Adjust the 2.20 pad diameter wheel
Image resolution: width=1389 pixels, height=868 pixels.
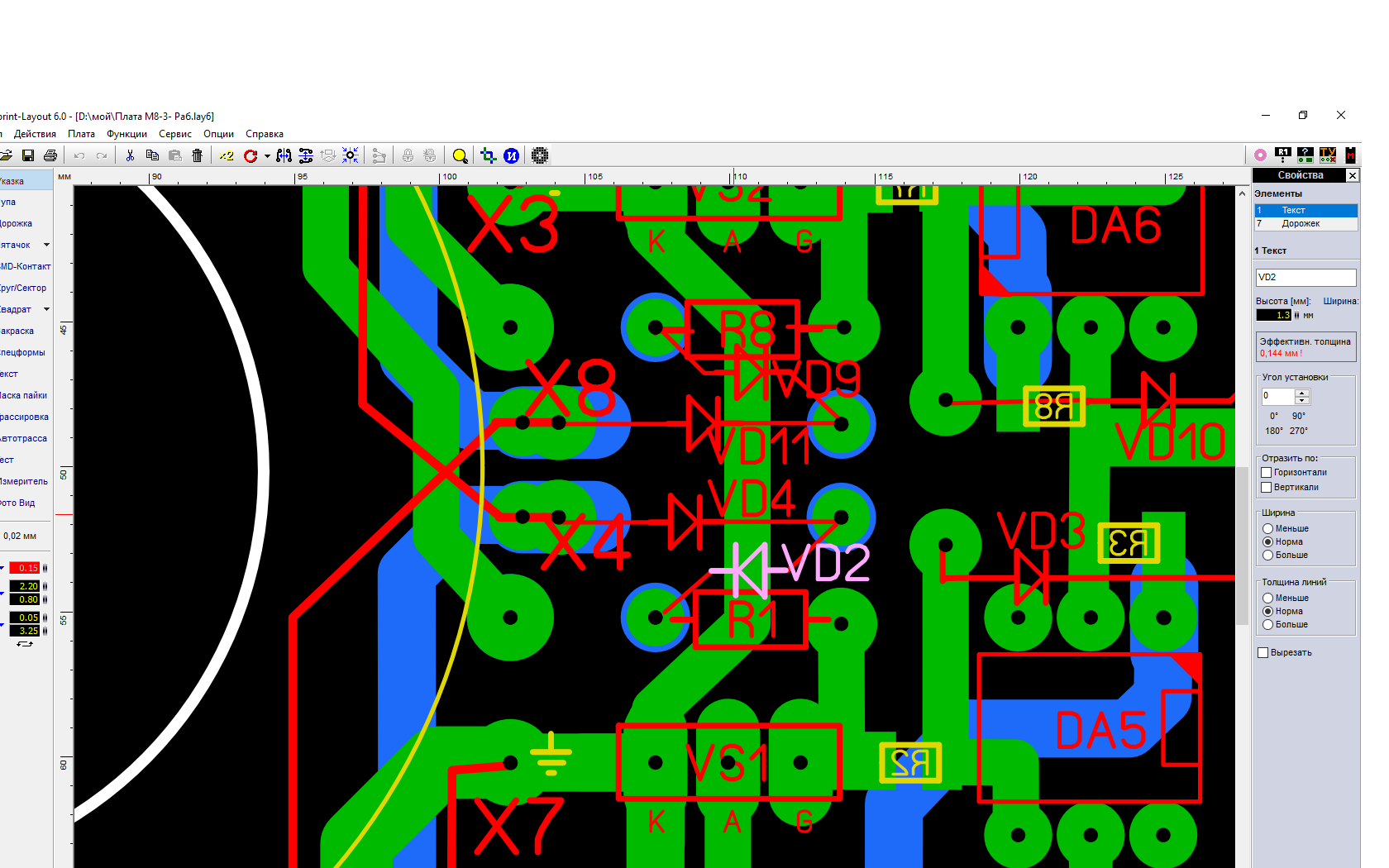coord(45,586)
